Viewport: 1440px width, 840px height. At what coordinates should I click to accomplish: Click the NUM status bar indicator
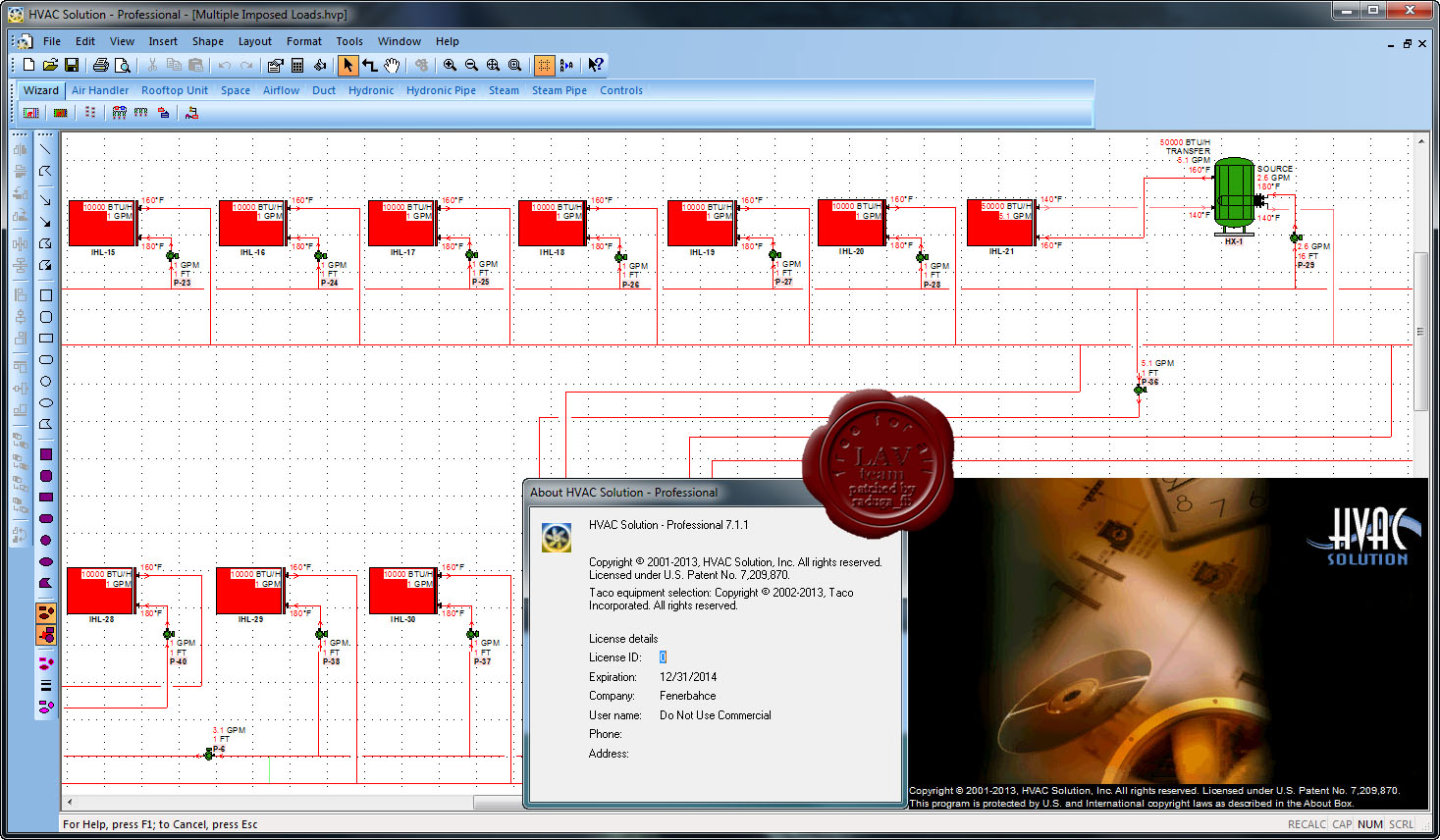[x=1370, y=824]
